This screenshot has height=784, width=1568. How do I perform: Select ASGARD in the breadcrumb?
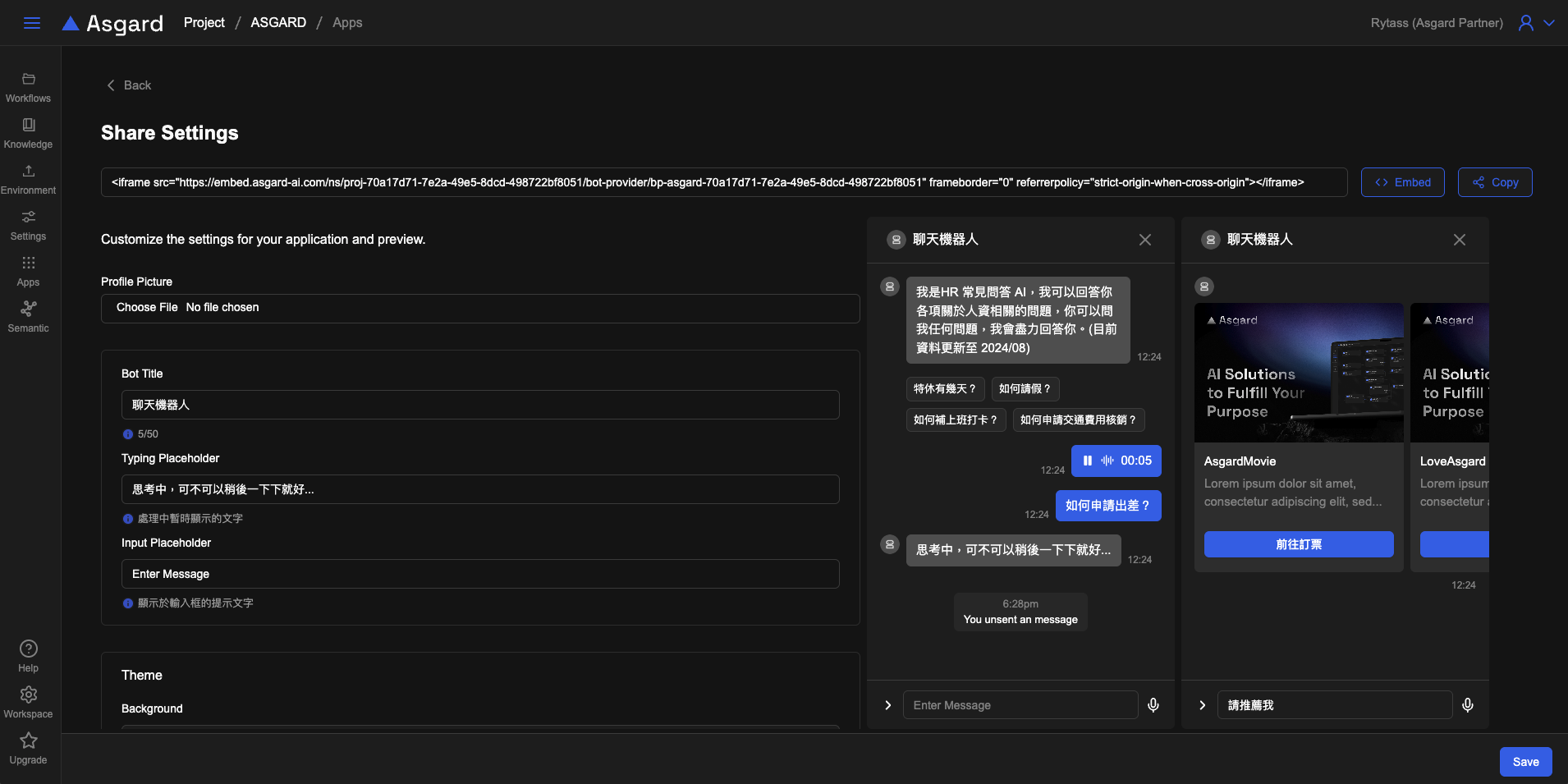278,23
